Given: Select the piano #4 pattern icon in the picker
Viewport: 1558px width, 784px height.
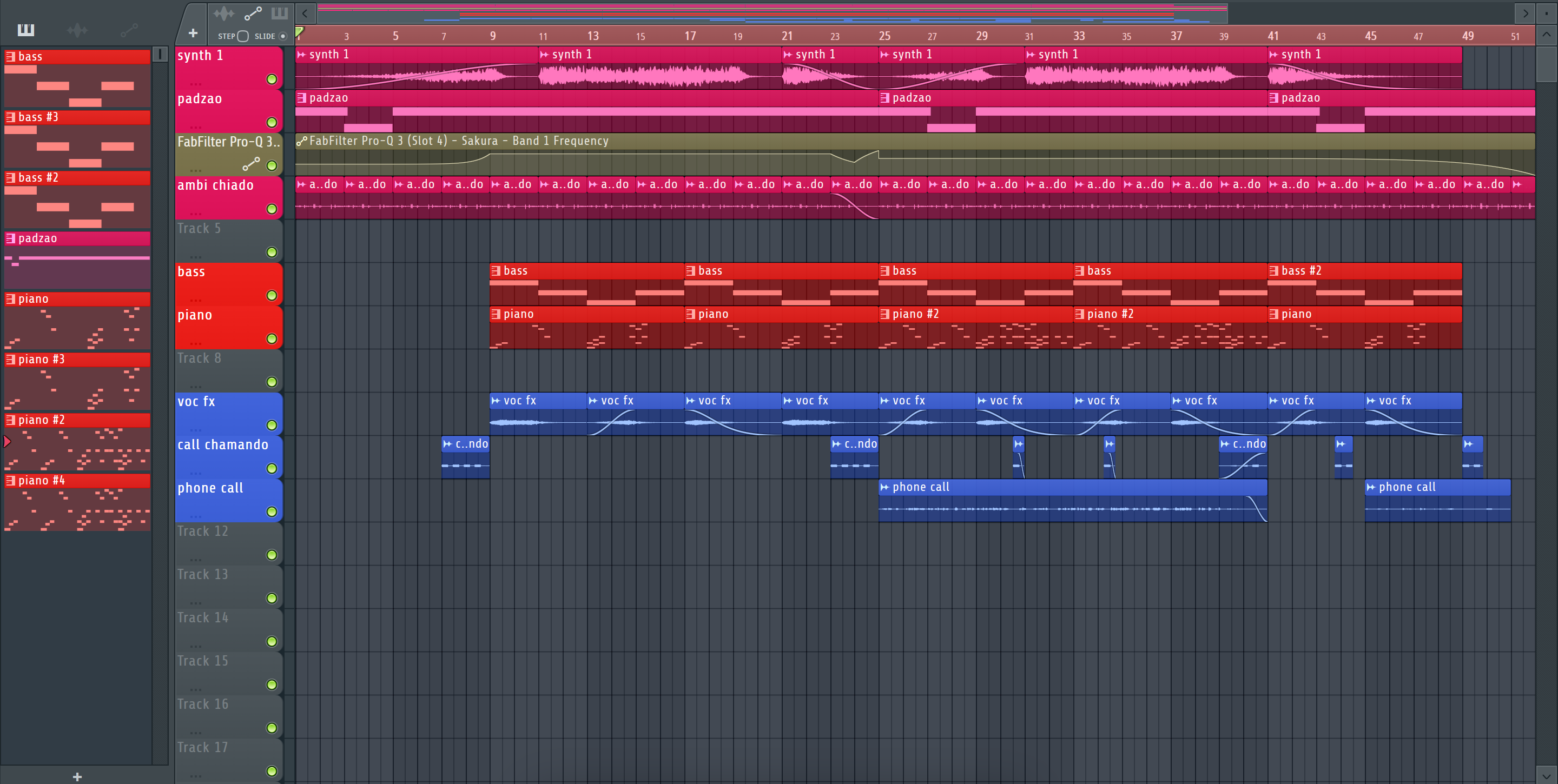Looking at the screenshot, I should tap(10, 481).
